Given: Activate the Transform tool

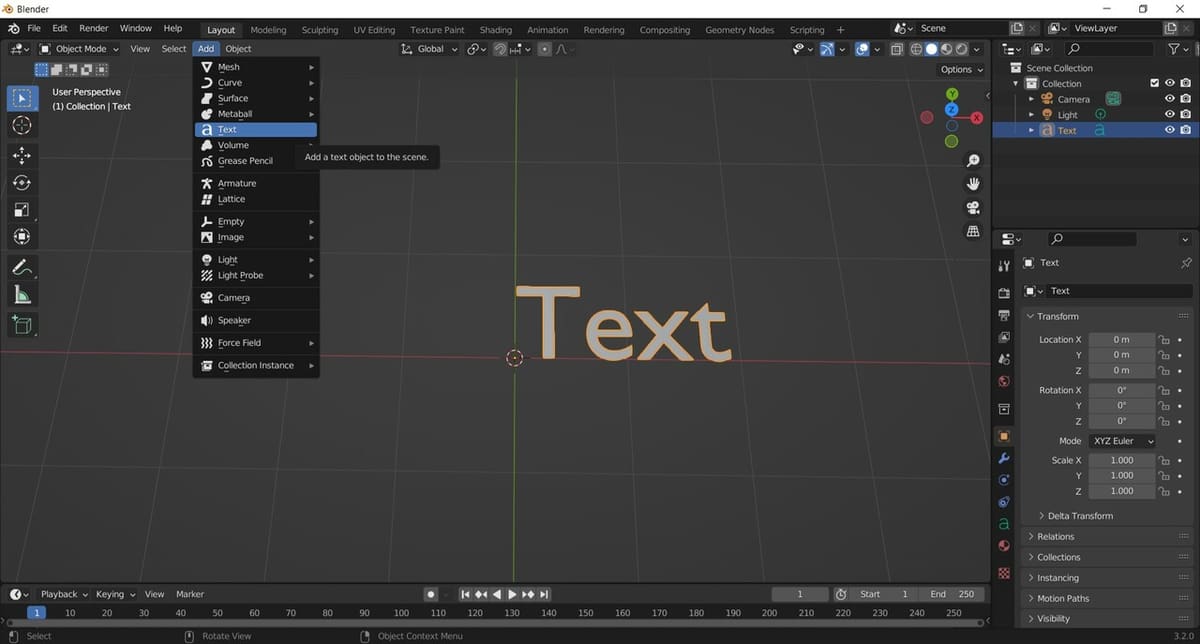Looking at the screenshot, I should (x=22, y=237).
